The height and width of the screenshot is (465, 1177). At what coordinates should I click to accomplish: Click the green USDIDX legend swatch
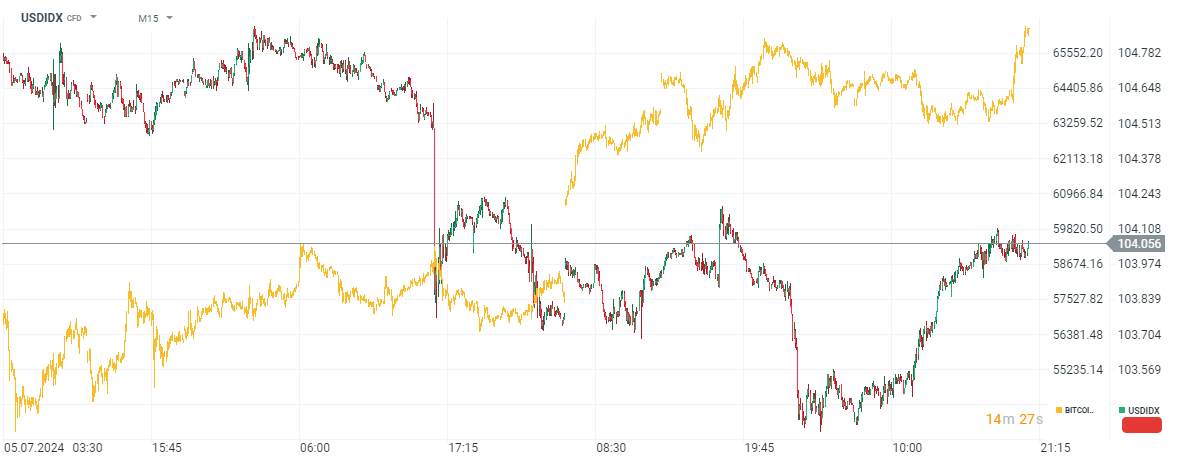click(1122, 411)
